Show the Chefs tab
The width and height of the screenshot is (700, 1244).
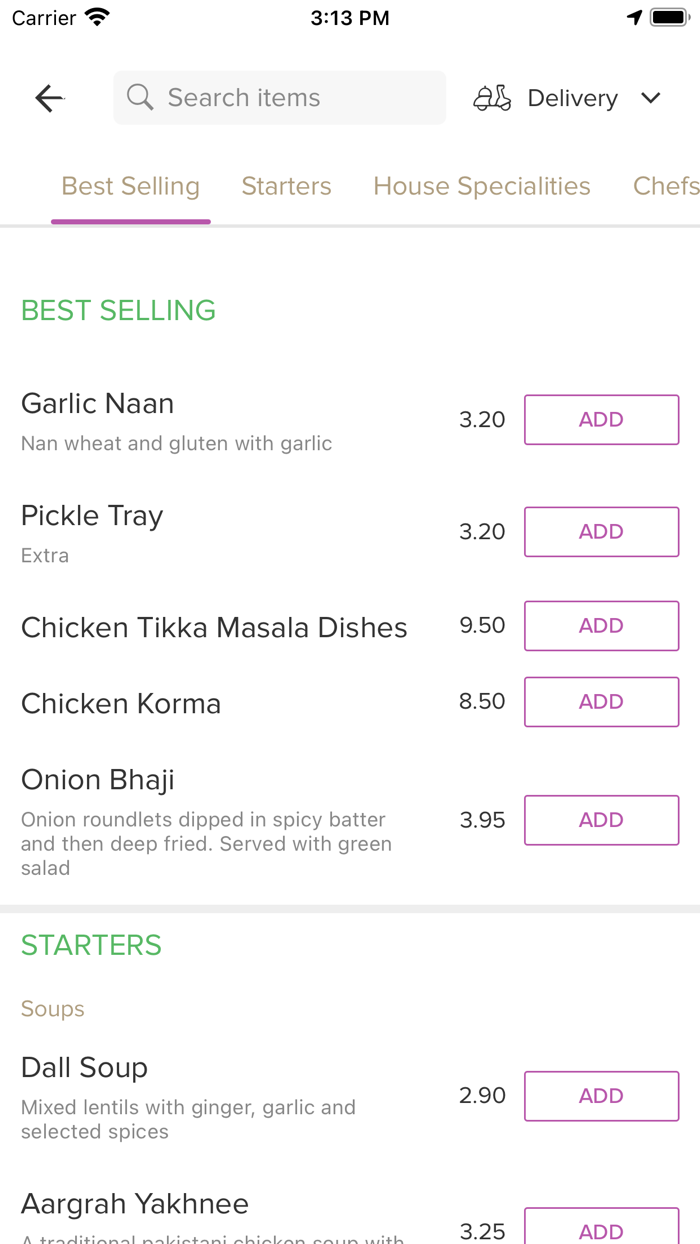[x=665, y=186]
